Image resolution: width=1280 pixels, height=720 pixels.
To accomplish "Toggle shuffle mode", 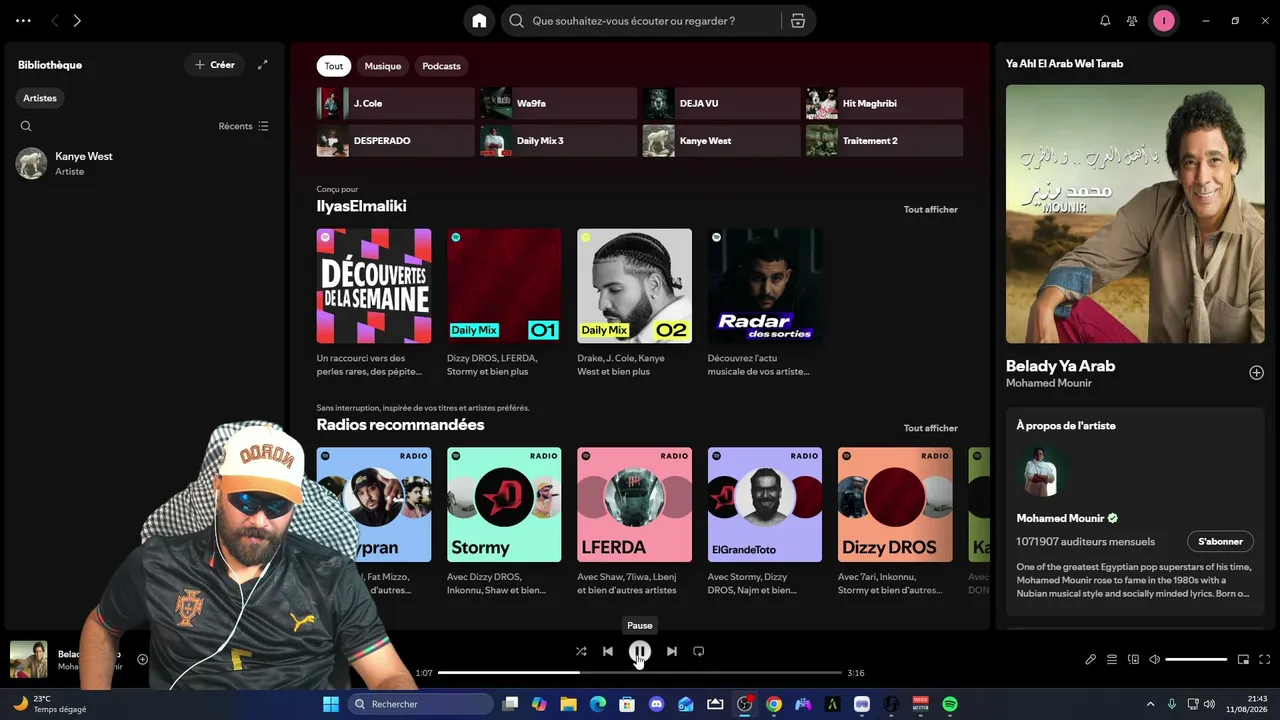I will pos(581,651).
